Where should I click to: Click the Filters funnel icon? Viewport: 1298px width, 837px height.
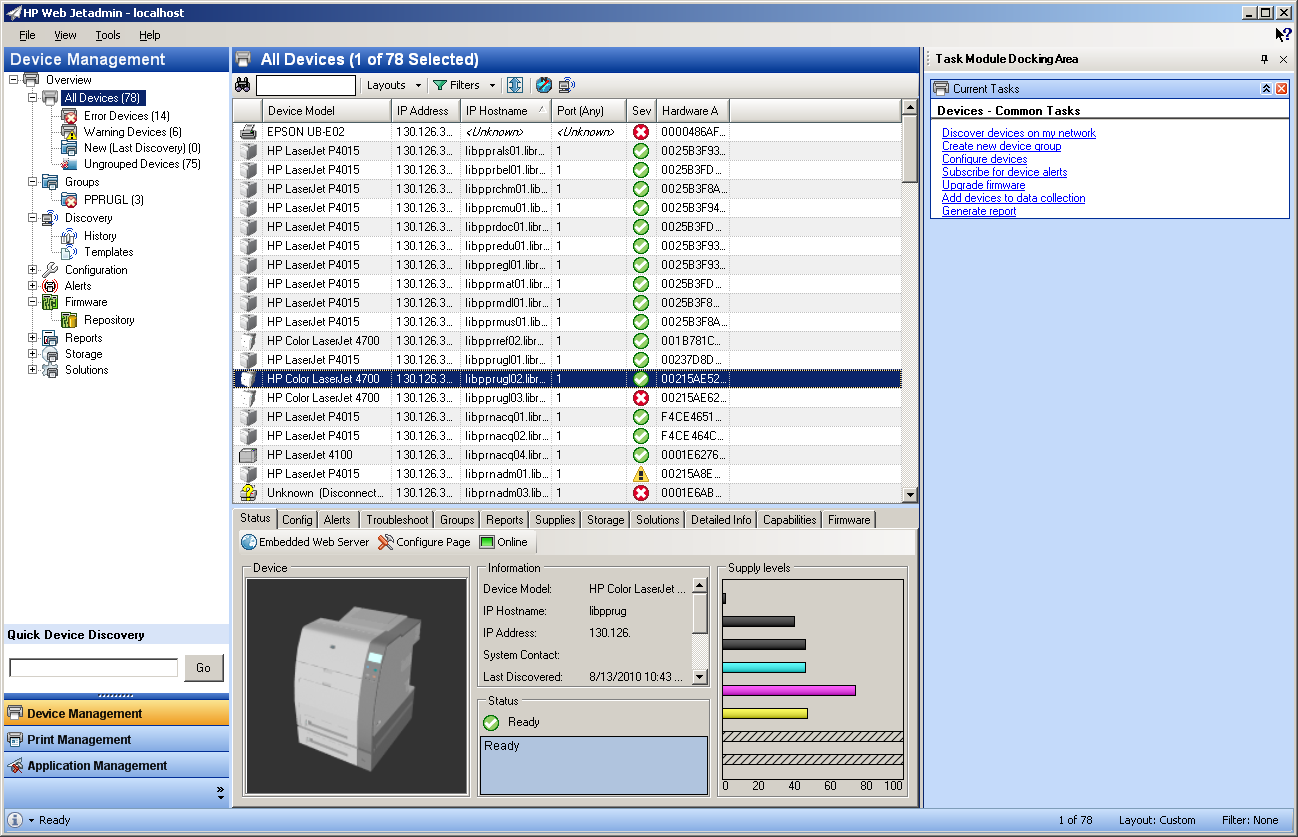coord(439,85)
